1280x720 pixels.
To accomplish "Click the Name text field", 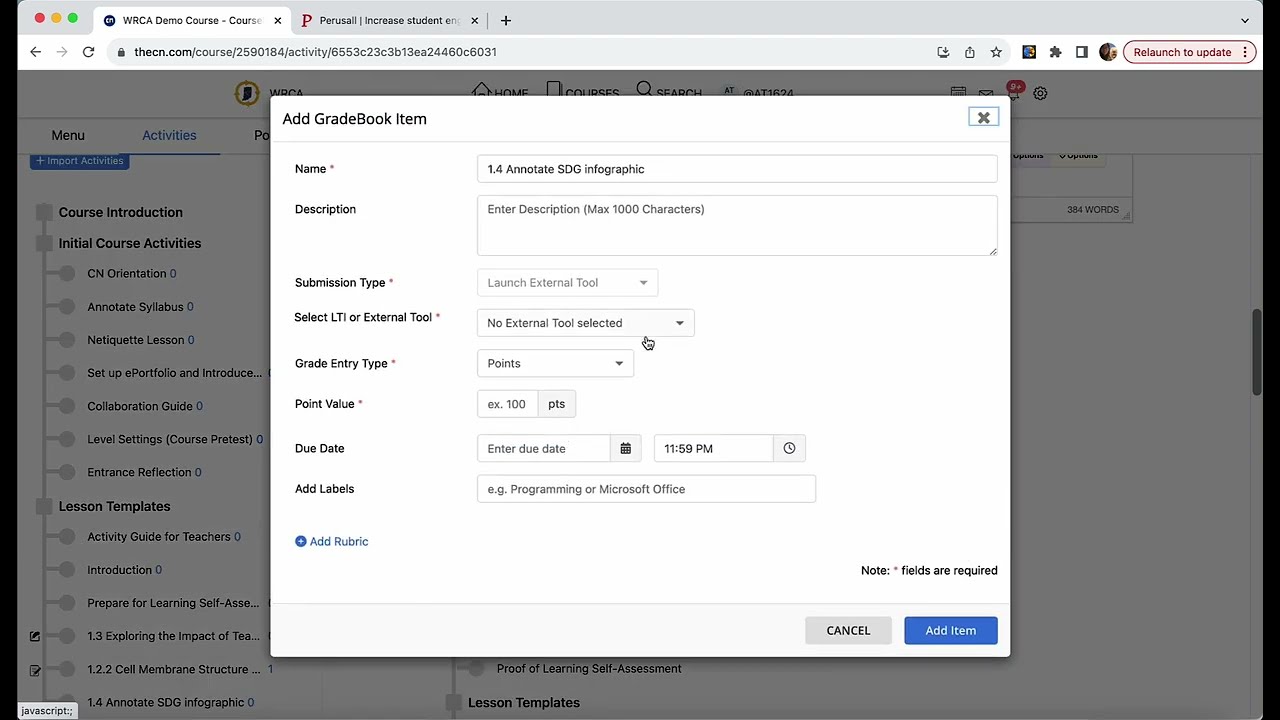I will (737, 169).
